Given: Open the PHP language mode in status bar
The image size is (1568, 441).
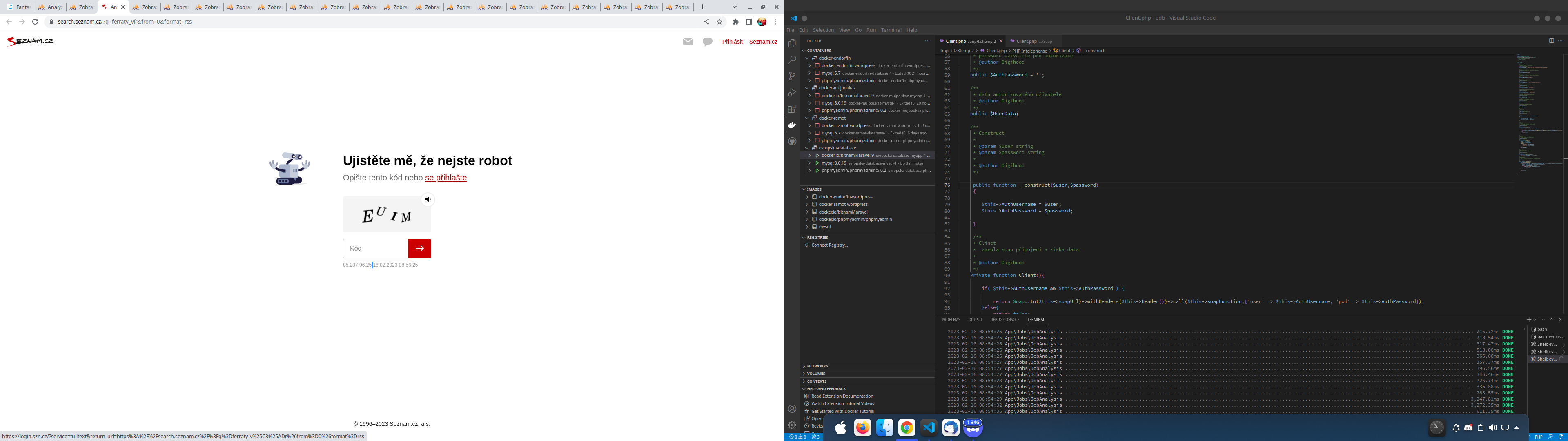Looking at the screenshot, I should tap(1538, 437).
